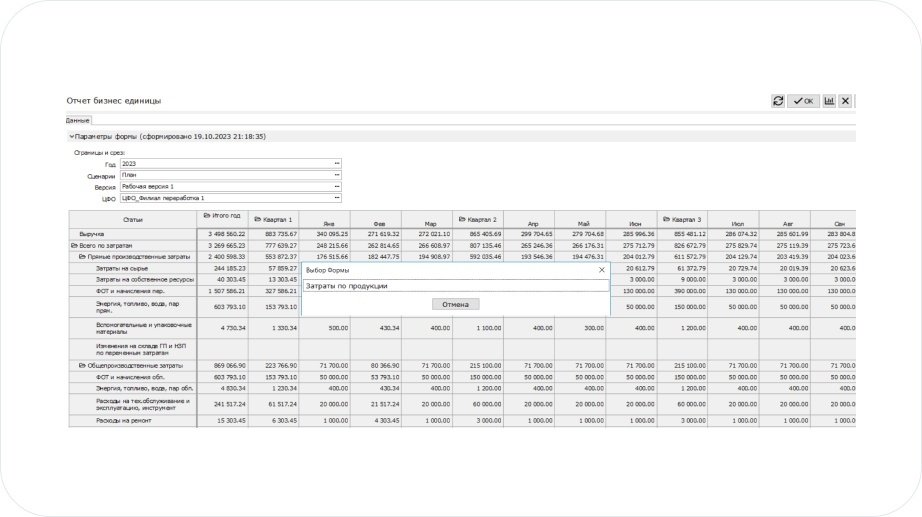Click folder icon of Итого год column

tap(206, 216)
